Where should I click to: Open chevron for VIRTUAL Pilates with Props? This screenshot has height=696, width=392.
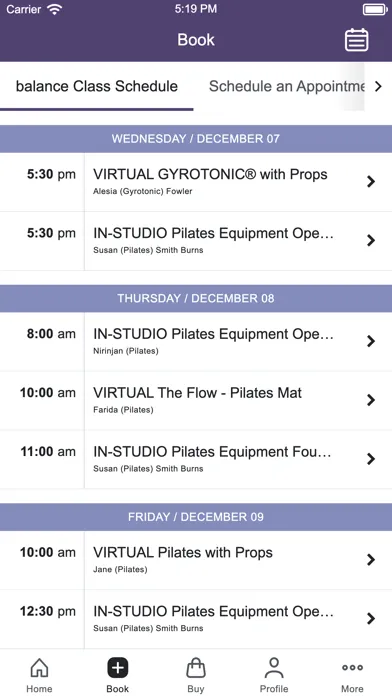pyautogui.click(x=371, y=560)
